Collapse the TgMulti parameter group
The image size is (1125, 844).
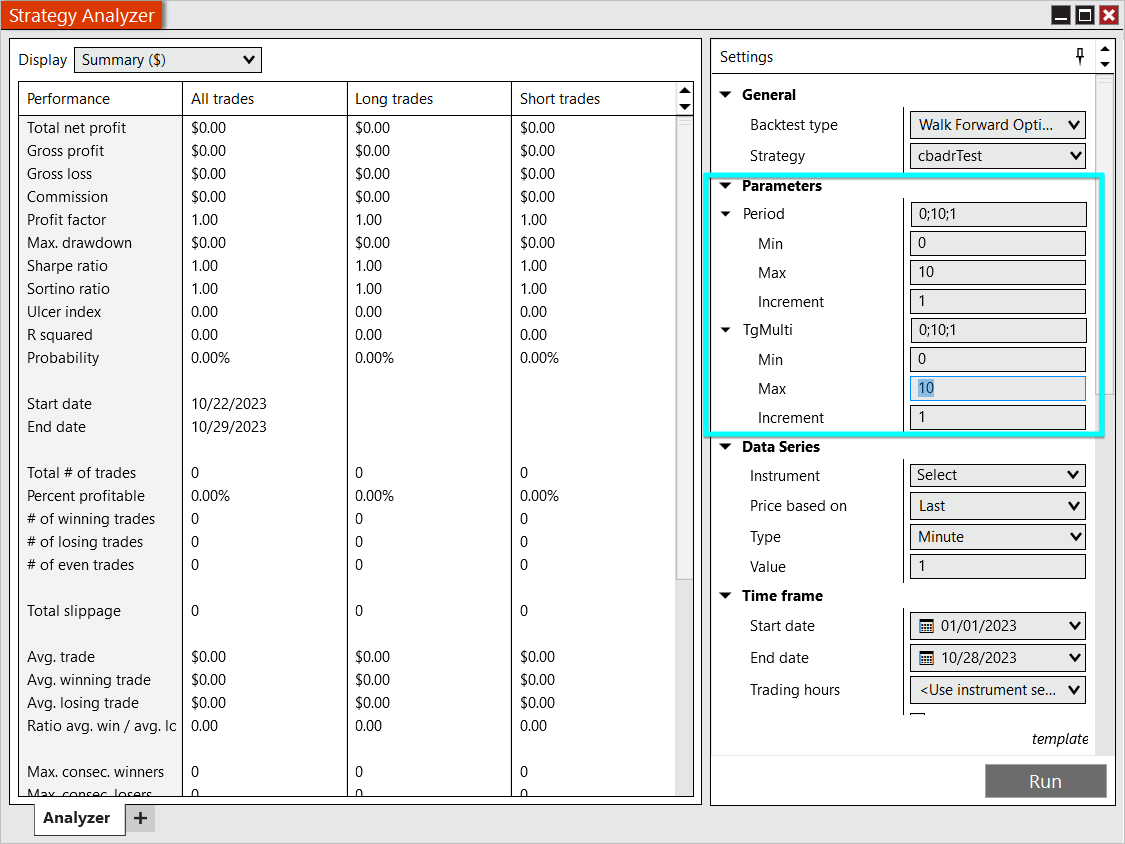726,329
